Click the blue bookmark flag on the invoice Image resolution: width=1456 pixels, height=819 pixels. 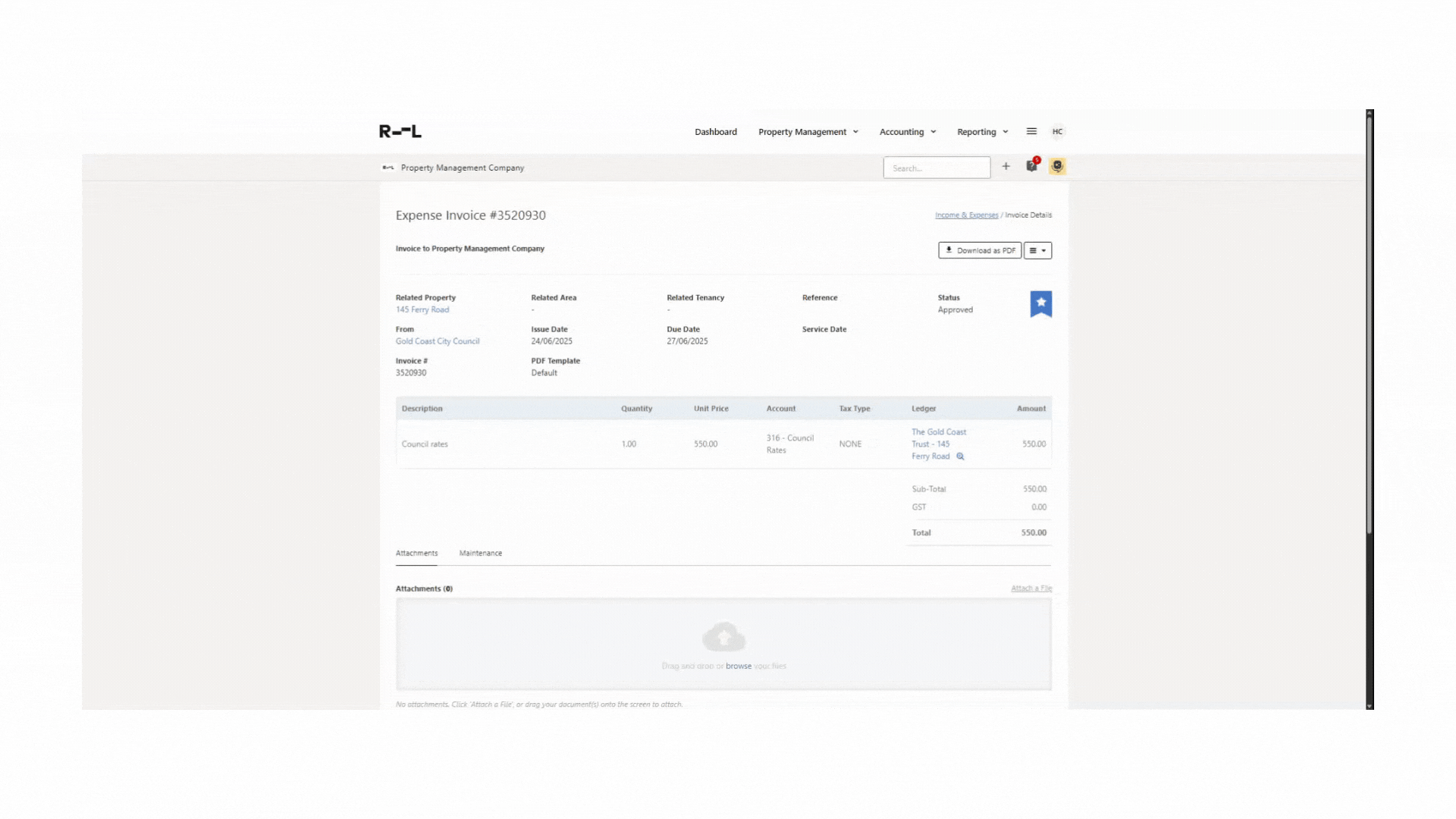tap(1040, 303)
